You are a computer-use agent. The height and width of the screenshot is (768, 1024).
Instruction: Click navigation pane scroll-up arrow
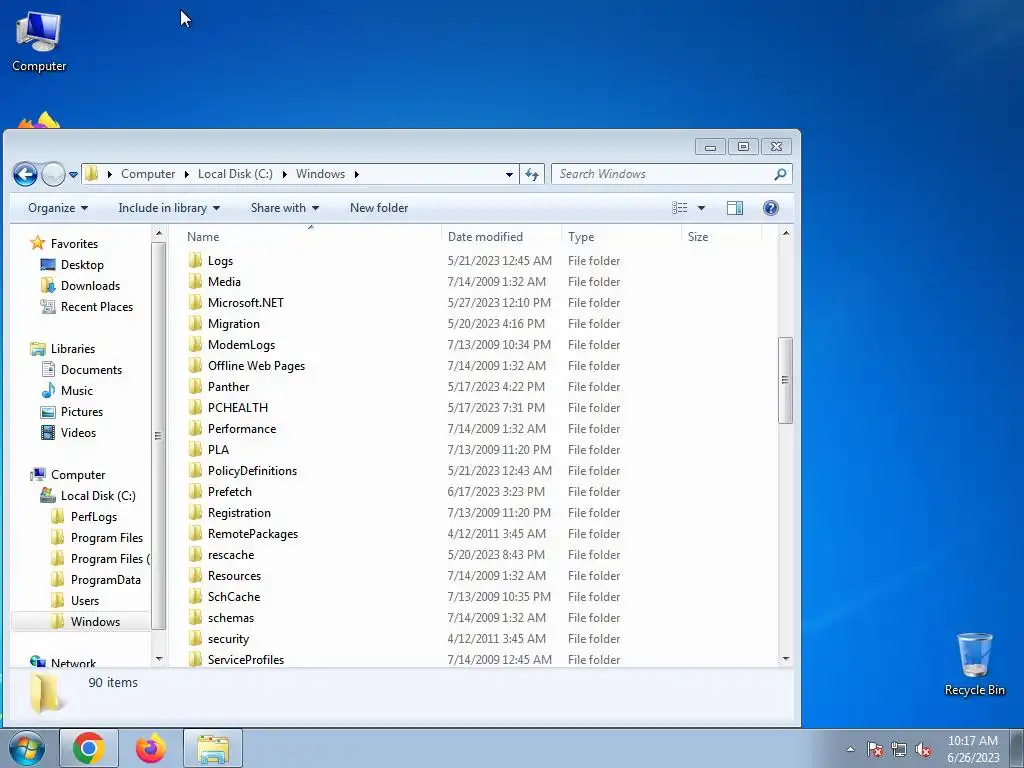158,233
